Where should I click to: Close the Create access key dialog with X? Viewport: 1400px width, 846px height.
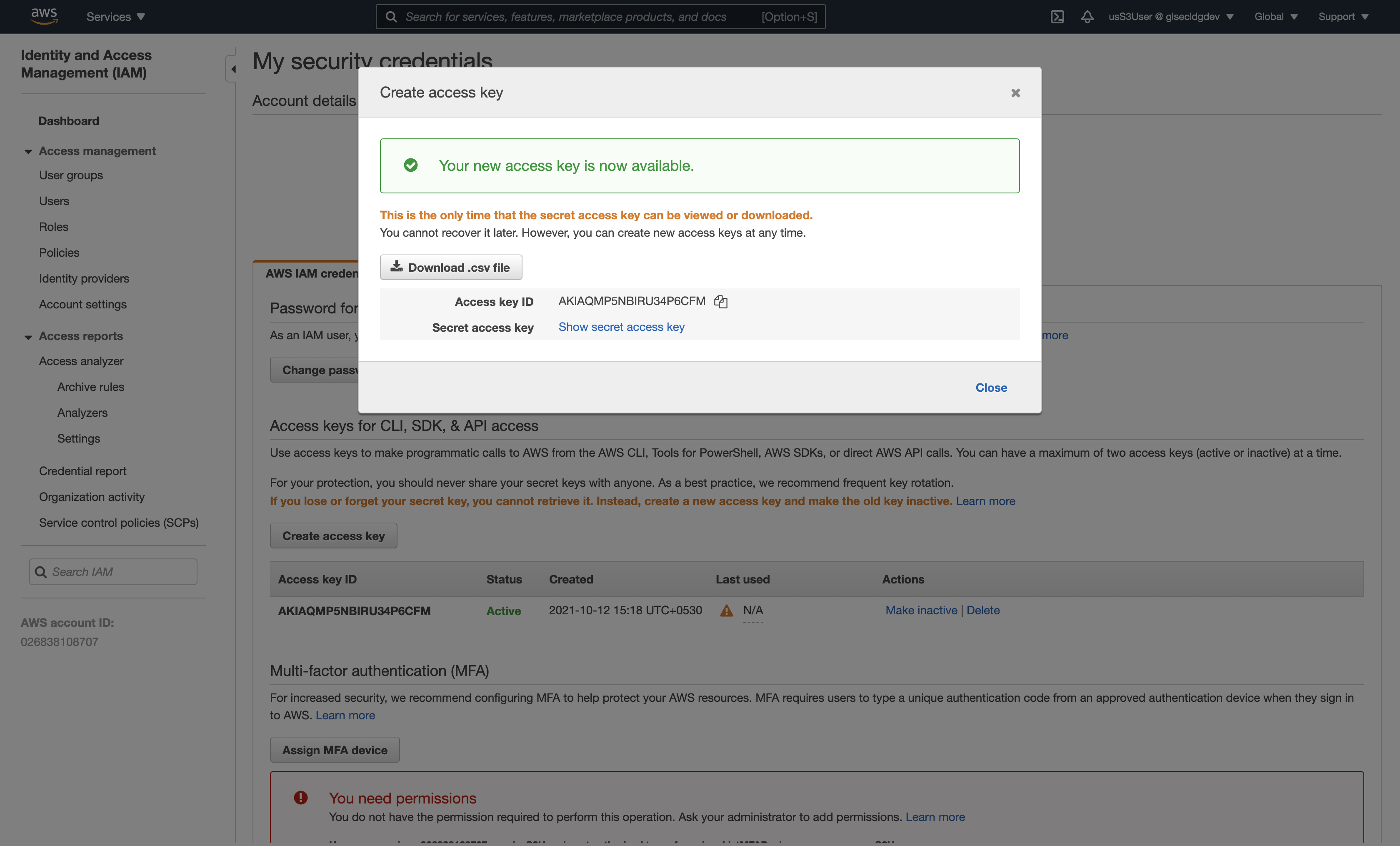click(1015, 93)
